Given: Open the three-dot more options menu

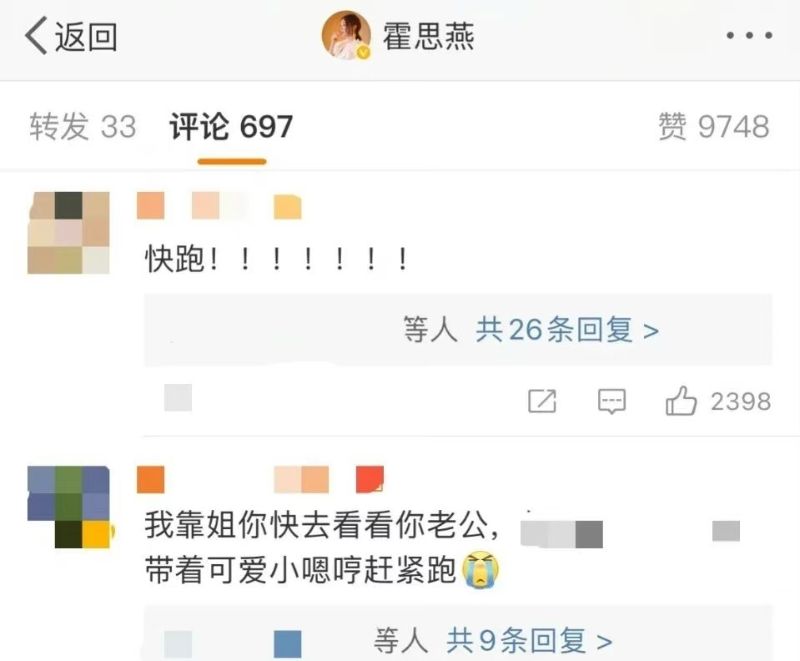Looking at the screenshot, I should coord(749,35).
